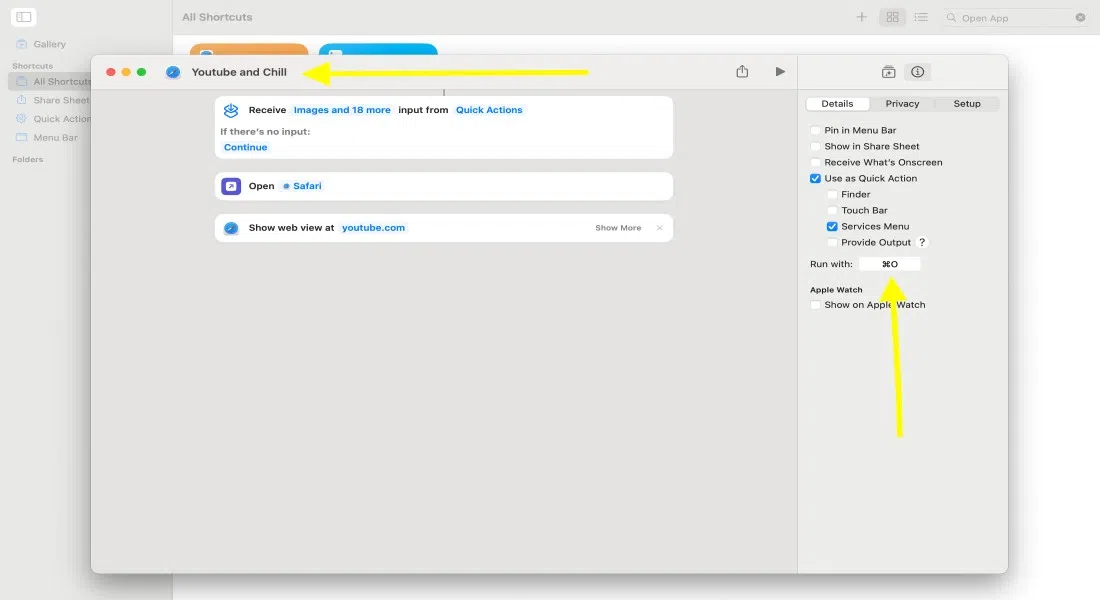Click the Receive action stack icon
This screenshot has width=1100, height=600.
click(x=231, y=110)
